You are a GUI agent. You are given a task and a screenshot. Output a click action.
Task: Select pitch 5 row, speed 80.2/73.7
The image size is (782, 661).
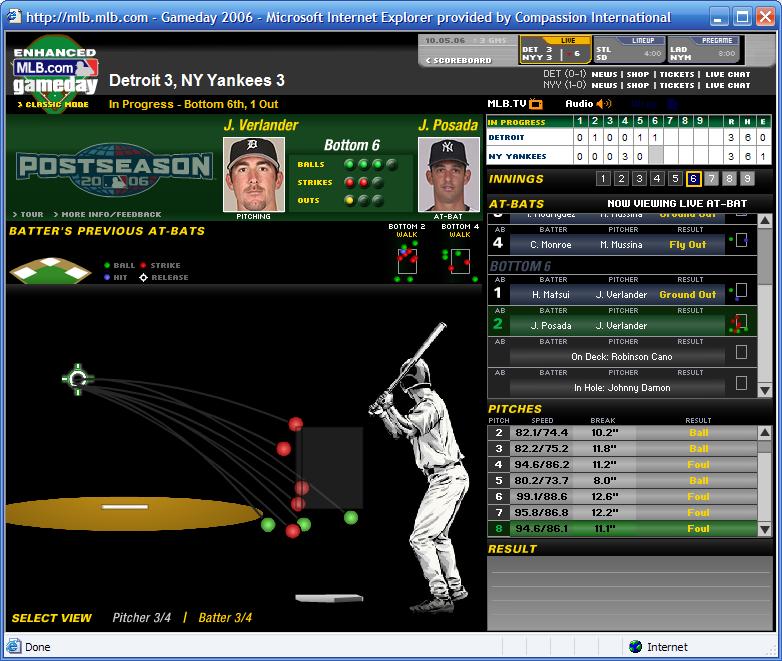tap(622, 480)
